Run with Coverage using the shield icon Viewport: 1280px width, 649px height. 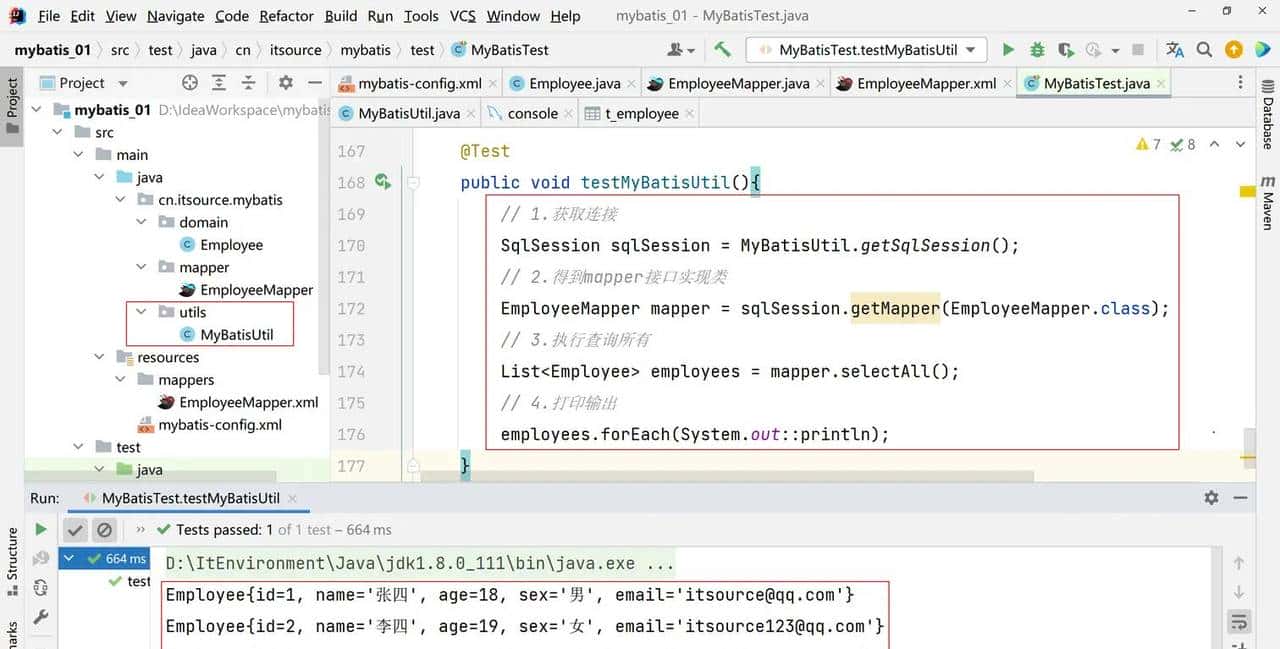1066,50
